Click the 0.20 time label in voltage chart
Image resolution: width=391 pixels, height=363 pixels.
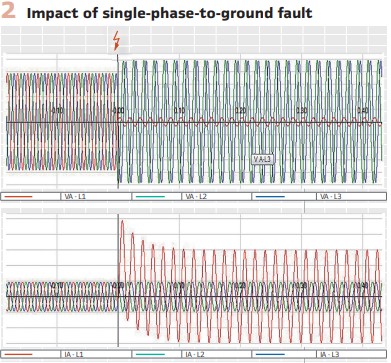241,110
